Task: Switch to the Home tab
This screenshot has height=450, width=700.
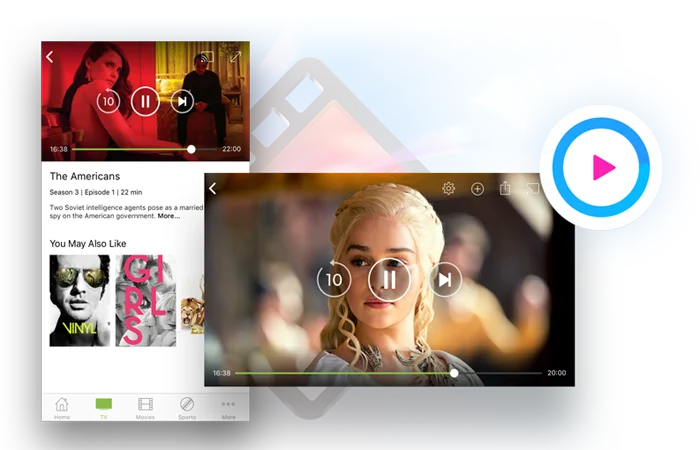Action: 62,408
